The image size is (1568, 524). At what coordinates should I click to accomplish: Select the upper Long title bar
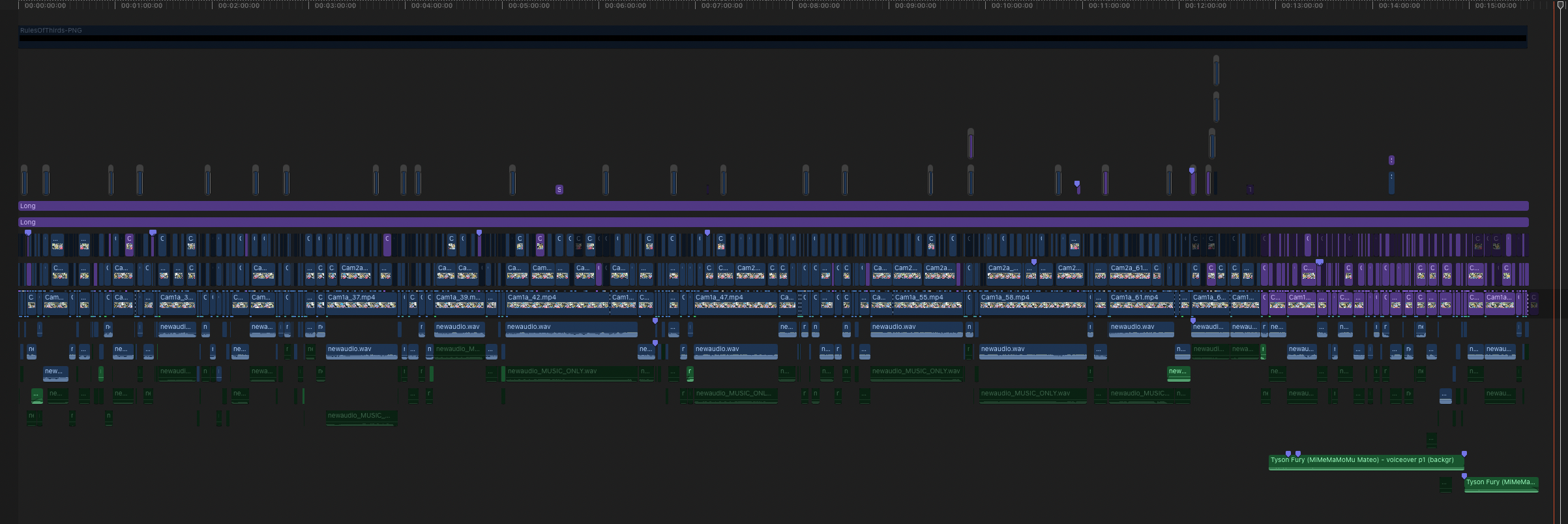click(x=773, y=206)
